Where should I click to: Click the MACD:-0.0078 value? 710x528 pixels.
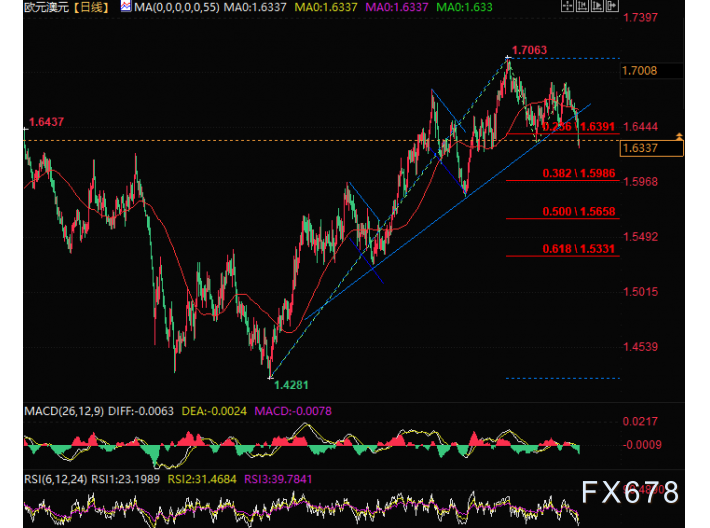[293, 411]
